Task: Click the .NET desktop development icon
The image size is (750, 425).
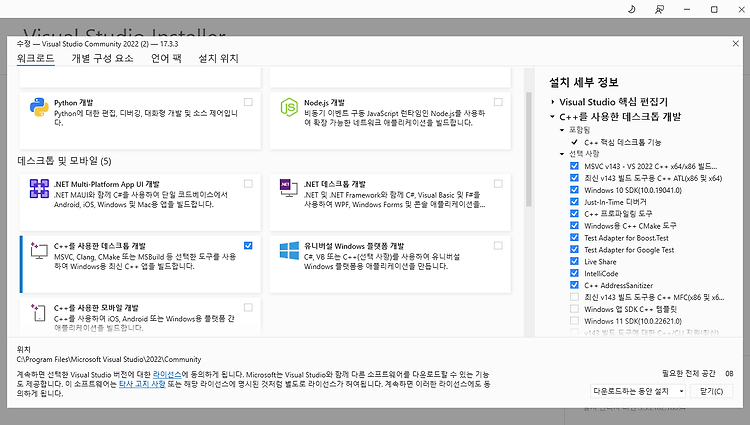Action: [x=288, y=187]
